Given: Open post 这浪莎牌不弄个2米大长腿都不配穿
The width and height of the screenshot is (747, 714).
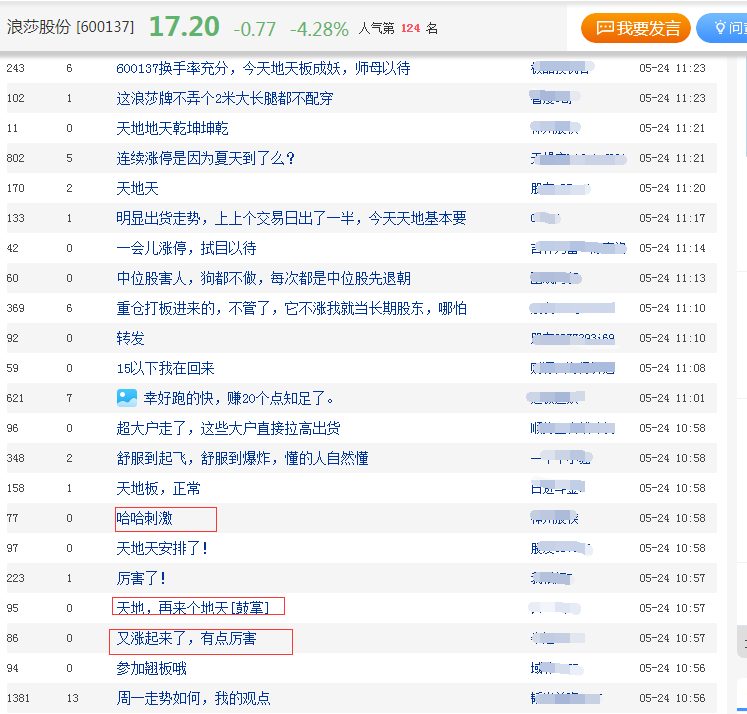Looking at the screenshot, I should point(224,99).
